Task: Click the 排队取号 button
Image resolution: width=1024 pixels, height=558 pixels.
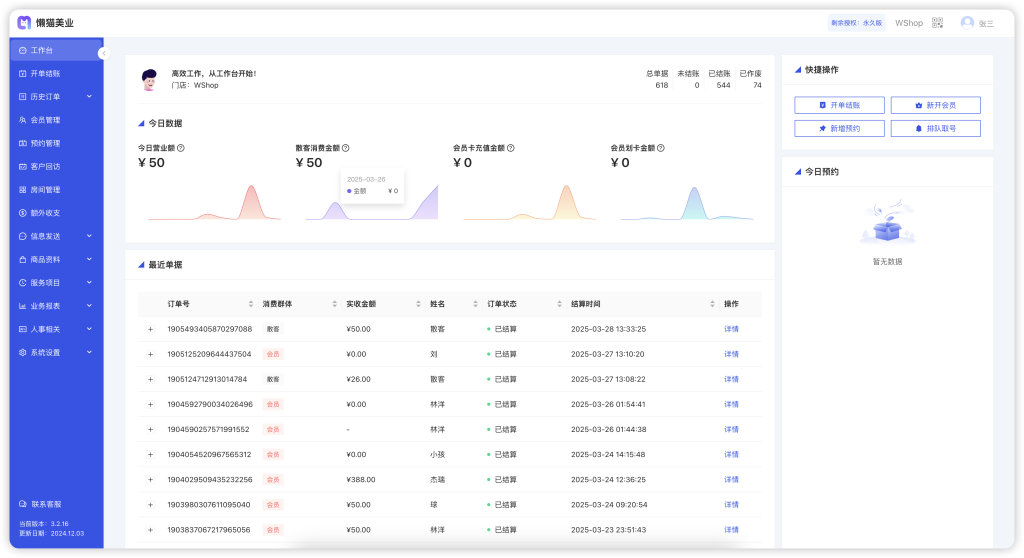Action: (935, 129)
